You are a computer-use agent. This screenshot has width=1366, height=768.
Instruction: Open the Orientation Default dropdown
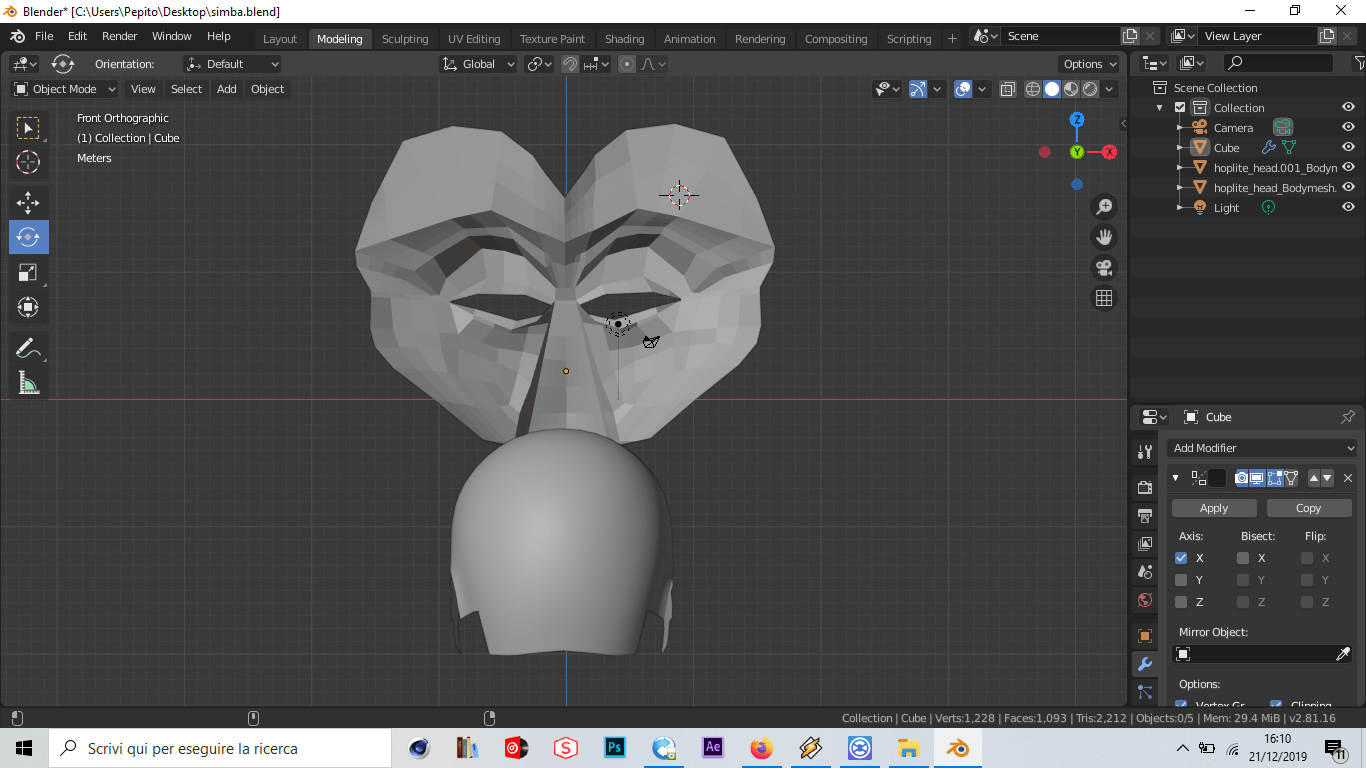tap(232, 64)
